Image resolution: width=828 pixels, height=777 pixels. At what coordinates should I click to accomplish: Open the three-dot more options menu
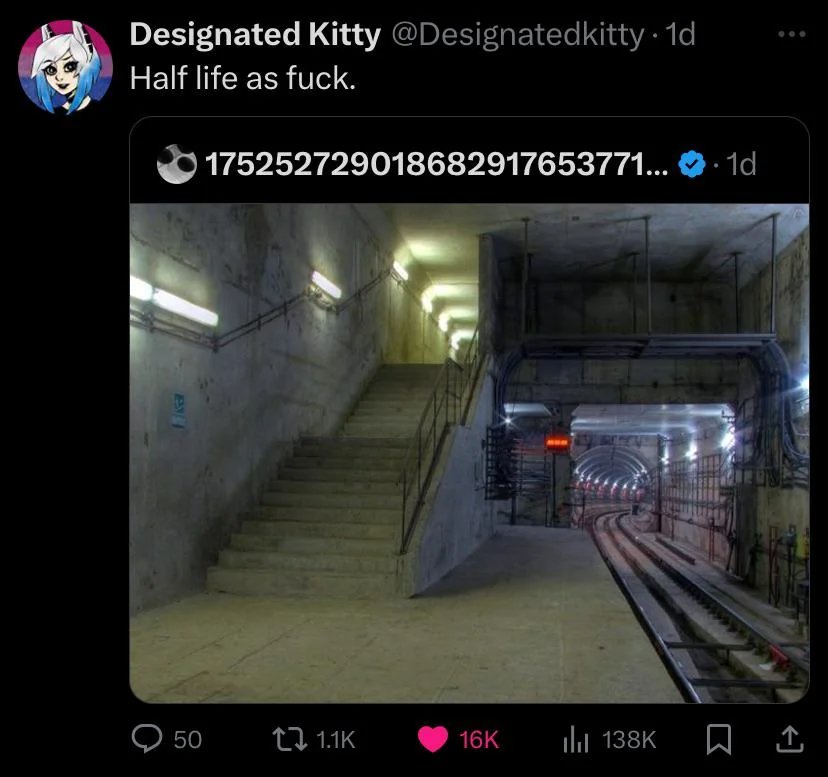coord(792,34)
